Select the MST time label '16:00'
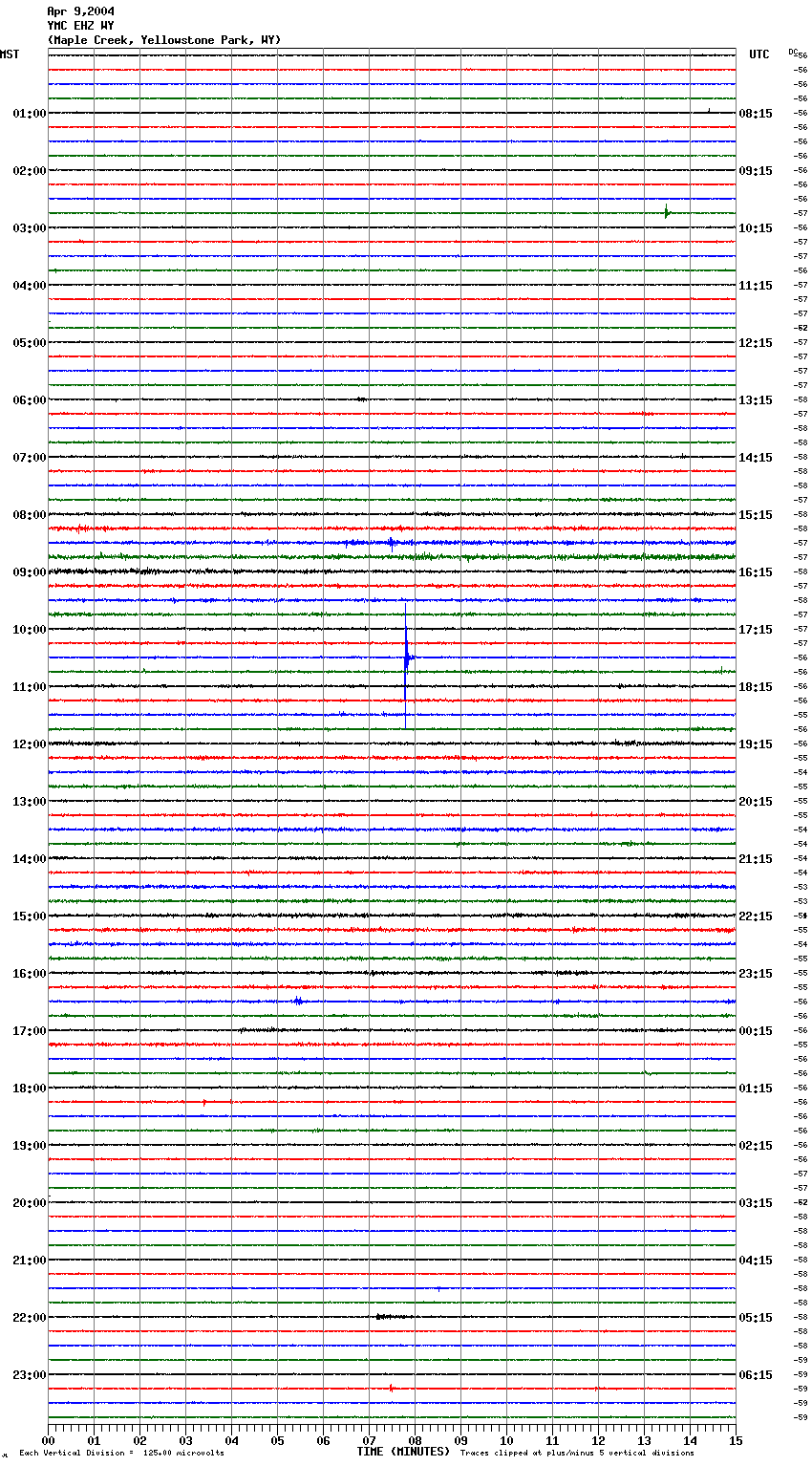Image resolution: width=812 pixels, height=1466 pixels. (30, 974)
